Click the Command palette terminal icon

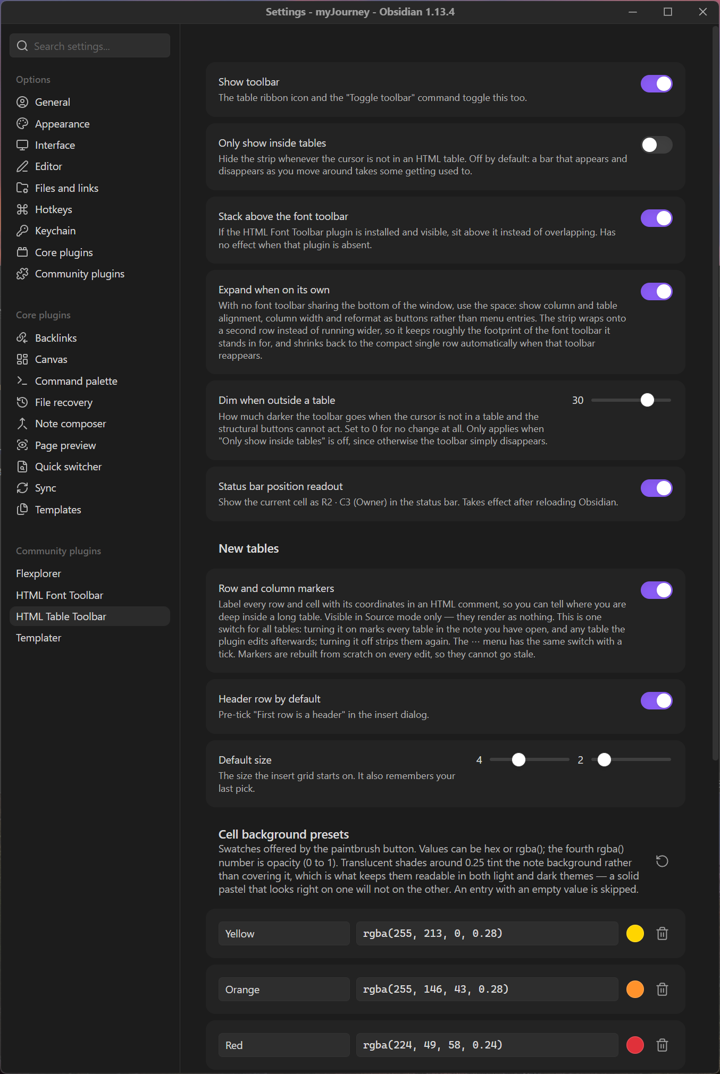[23, 381]
